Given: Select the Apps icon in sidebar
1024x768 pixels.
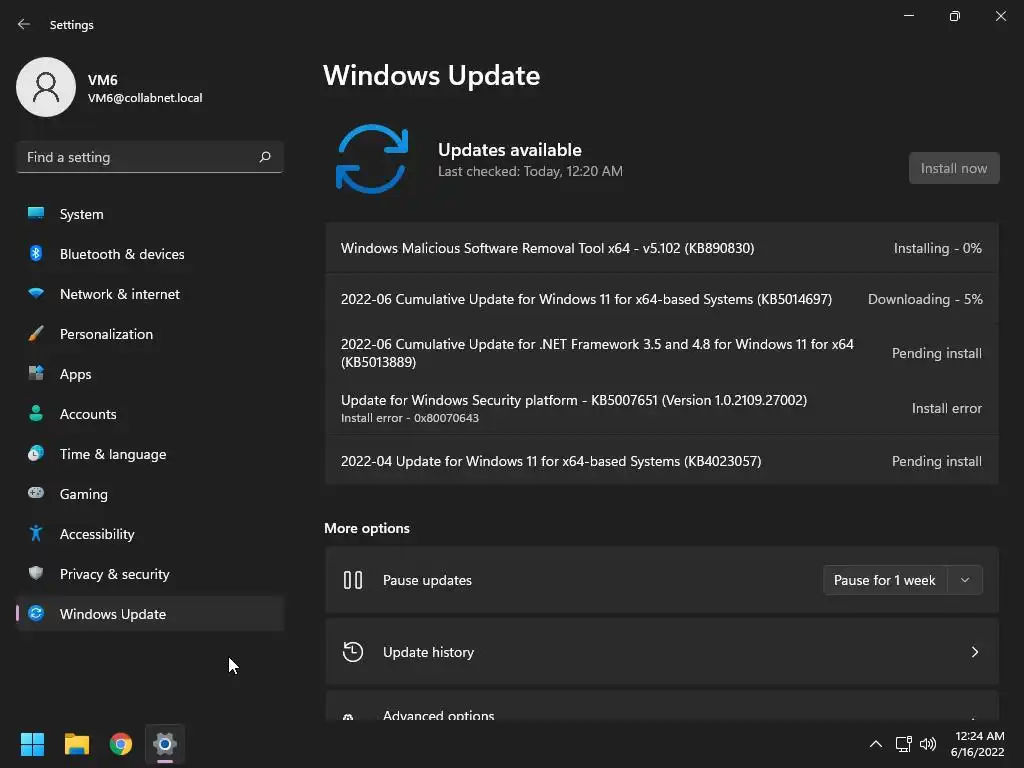Looking at the screenshot, I should pyautogui.click(x=36, y=374).
